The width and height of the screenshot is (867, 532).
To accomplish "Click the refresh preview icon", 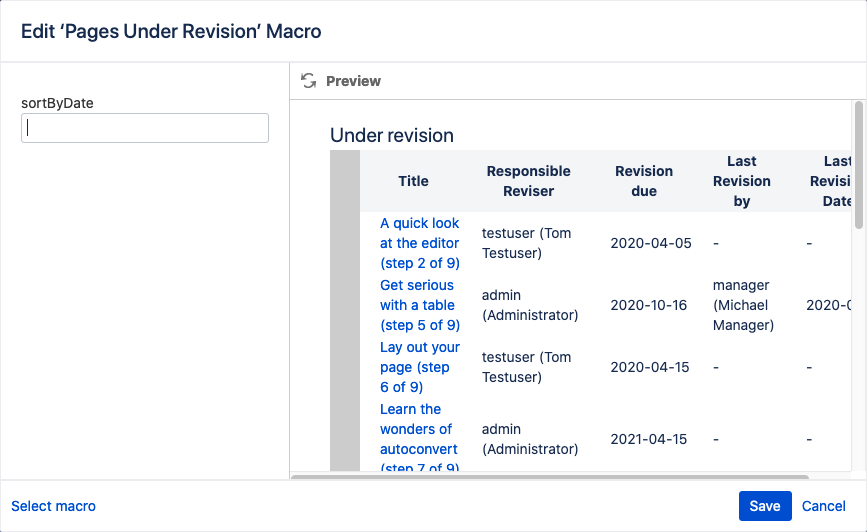I will click(x=309, y=81).
